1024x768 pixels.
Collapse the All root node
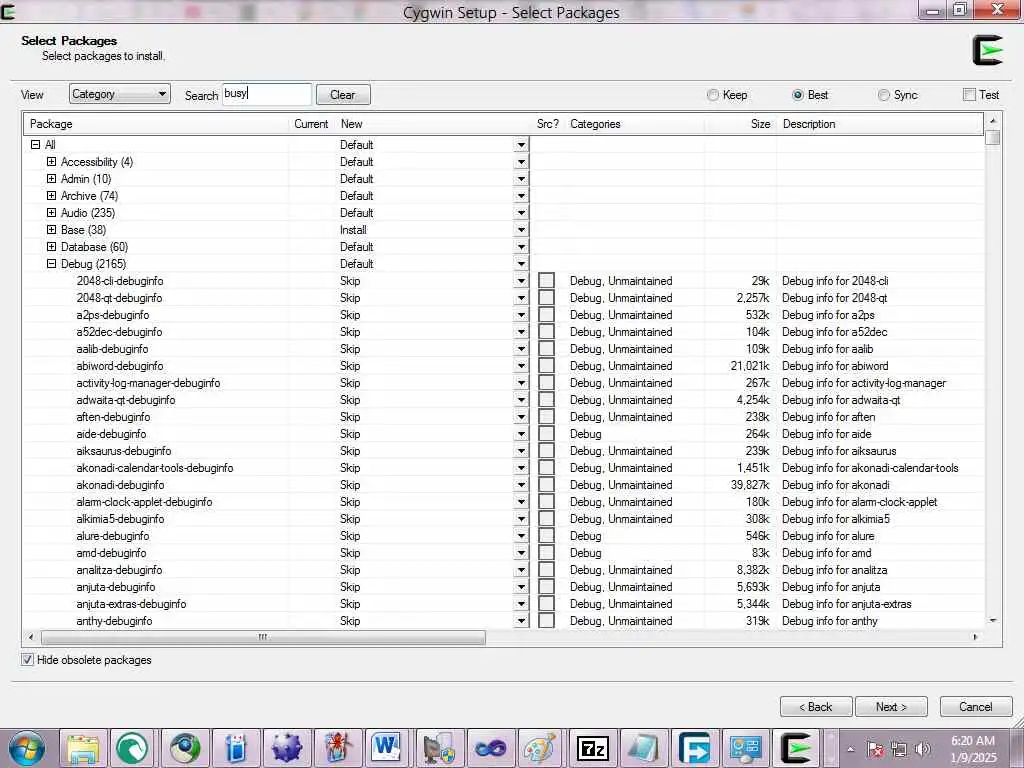point(36,144)
